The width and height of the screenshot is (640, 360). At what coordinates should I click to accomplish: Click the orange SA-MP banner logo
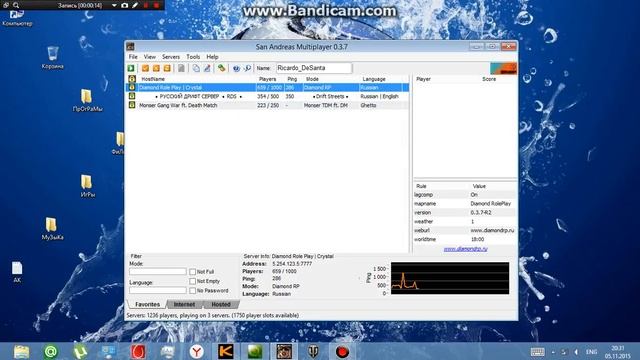[x=503, y=68]
